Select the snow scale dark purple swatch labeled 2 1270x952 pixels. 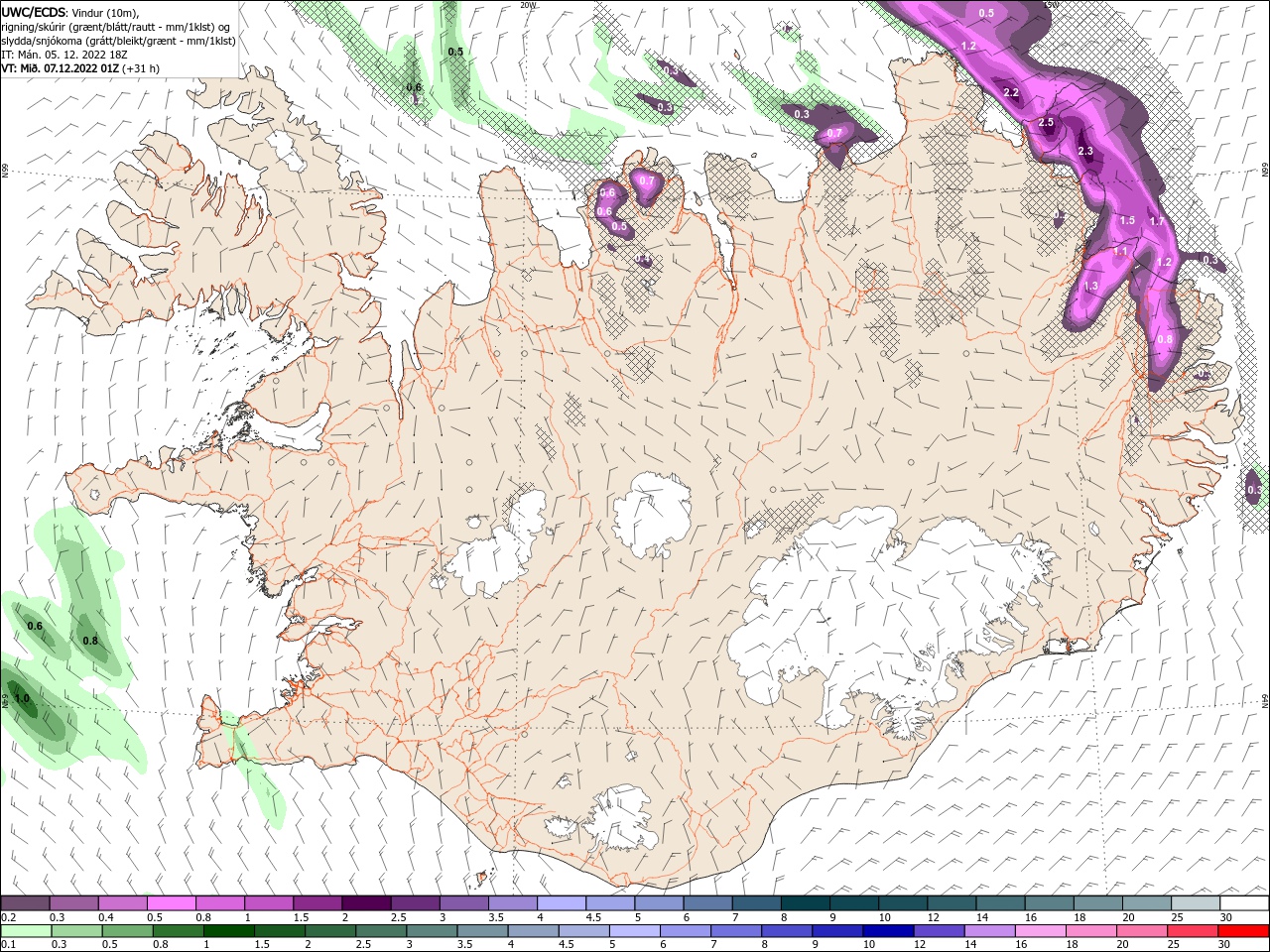pos(366,903)
